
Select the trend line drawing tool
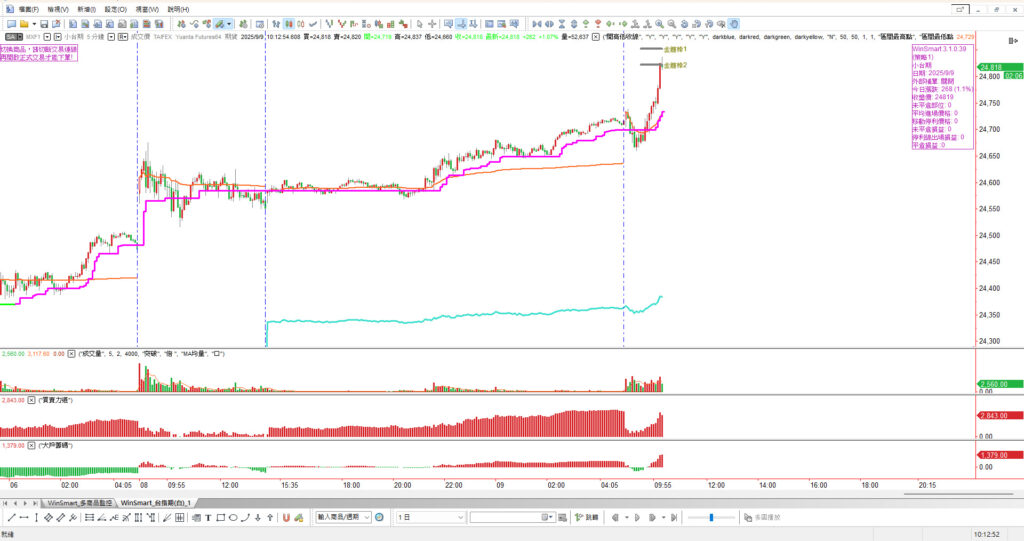click(x=11, y=517)
